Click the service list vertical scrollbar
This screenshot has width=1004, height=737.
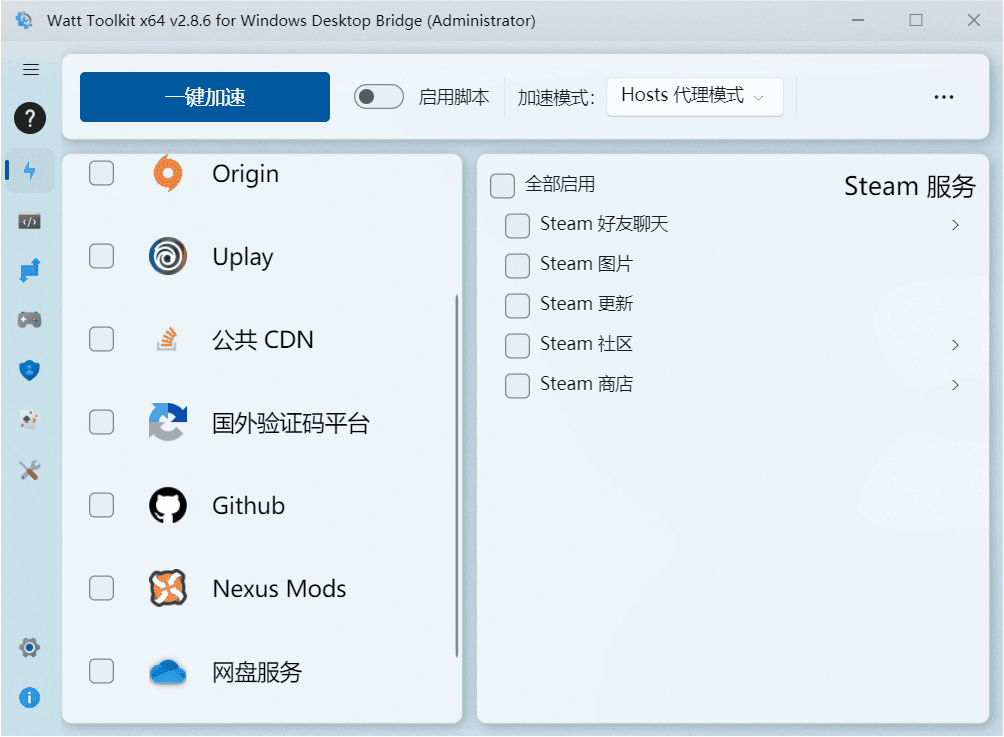click(x=457, y=476)
